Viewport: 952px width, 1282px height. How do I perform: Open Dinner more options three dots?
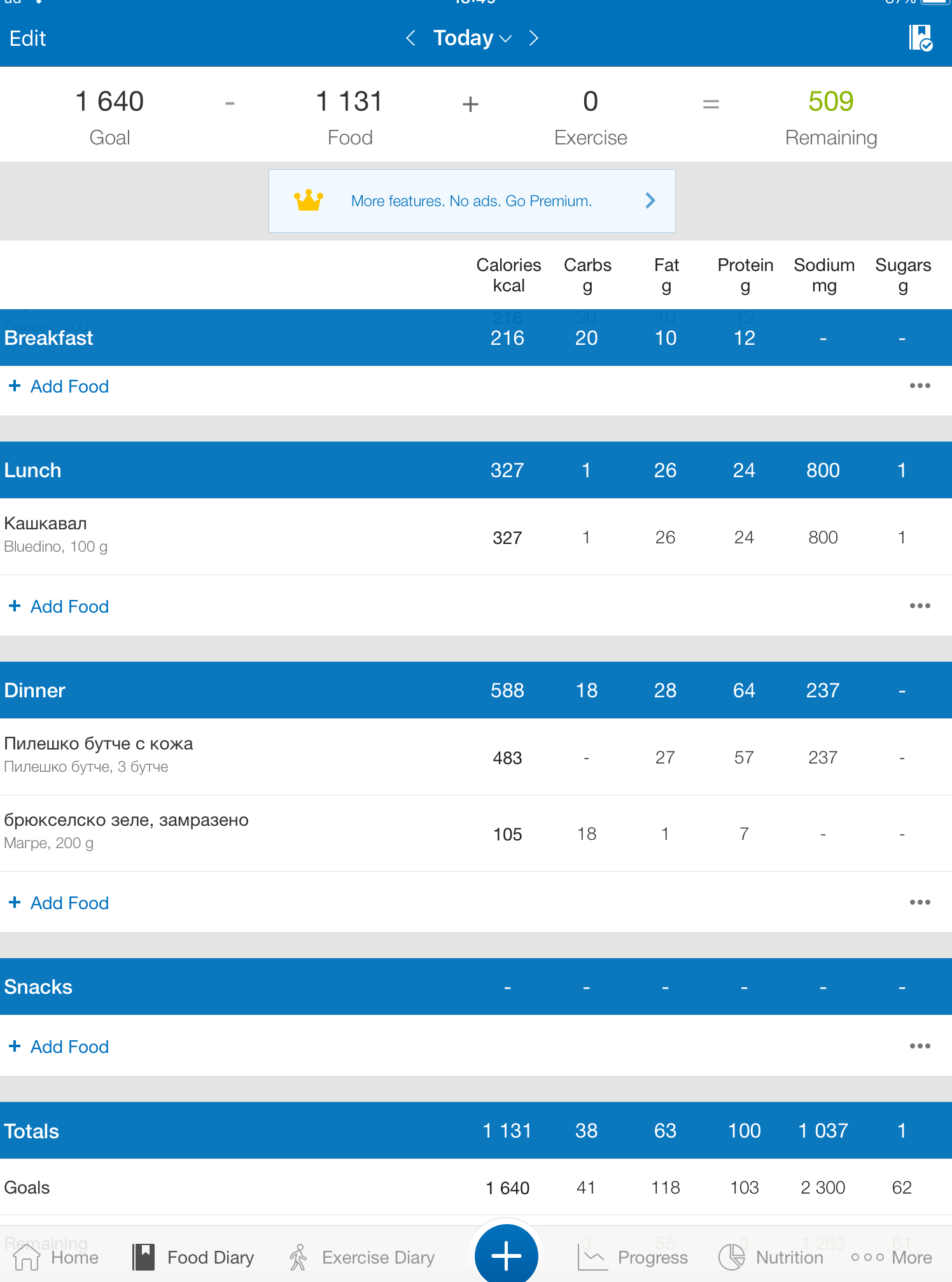click(x=920, y=903)
